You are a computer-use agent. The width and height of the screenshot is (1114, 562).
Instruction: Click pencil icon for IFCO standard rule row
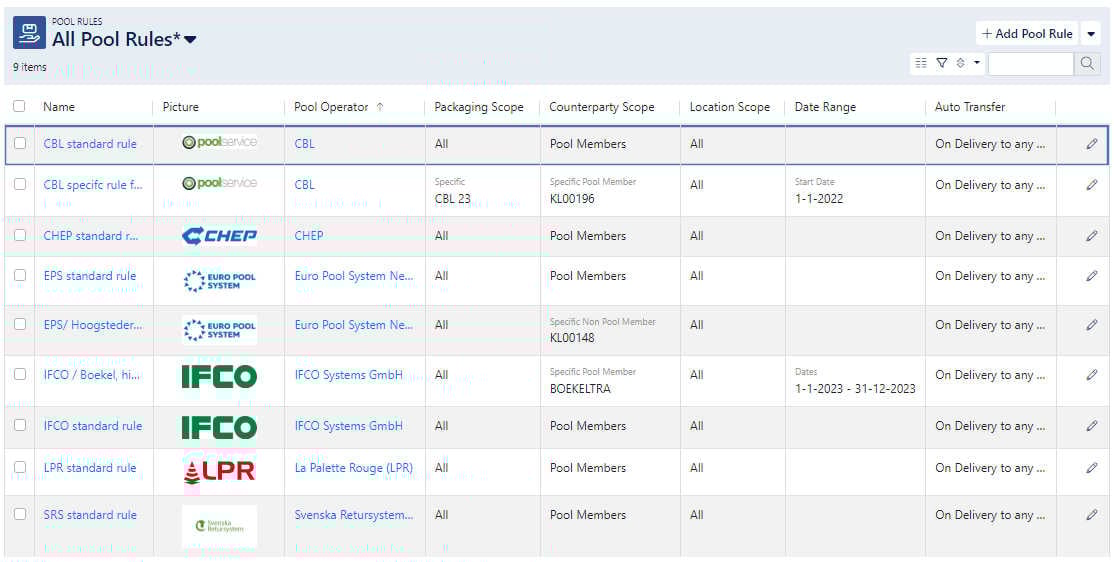pyautogui.click(x=1092, y=426)
